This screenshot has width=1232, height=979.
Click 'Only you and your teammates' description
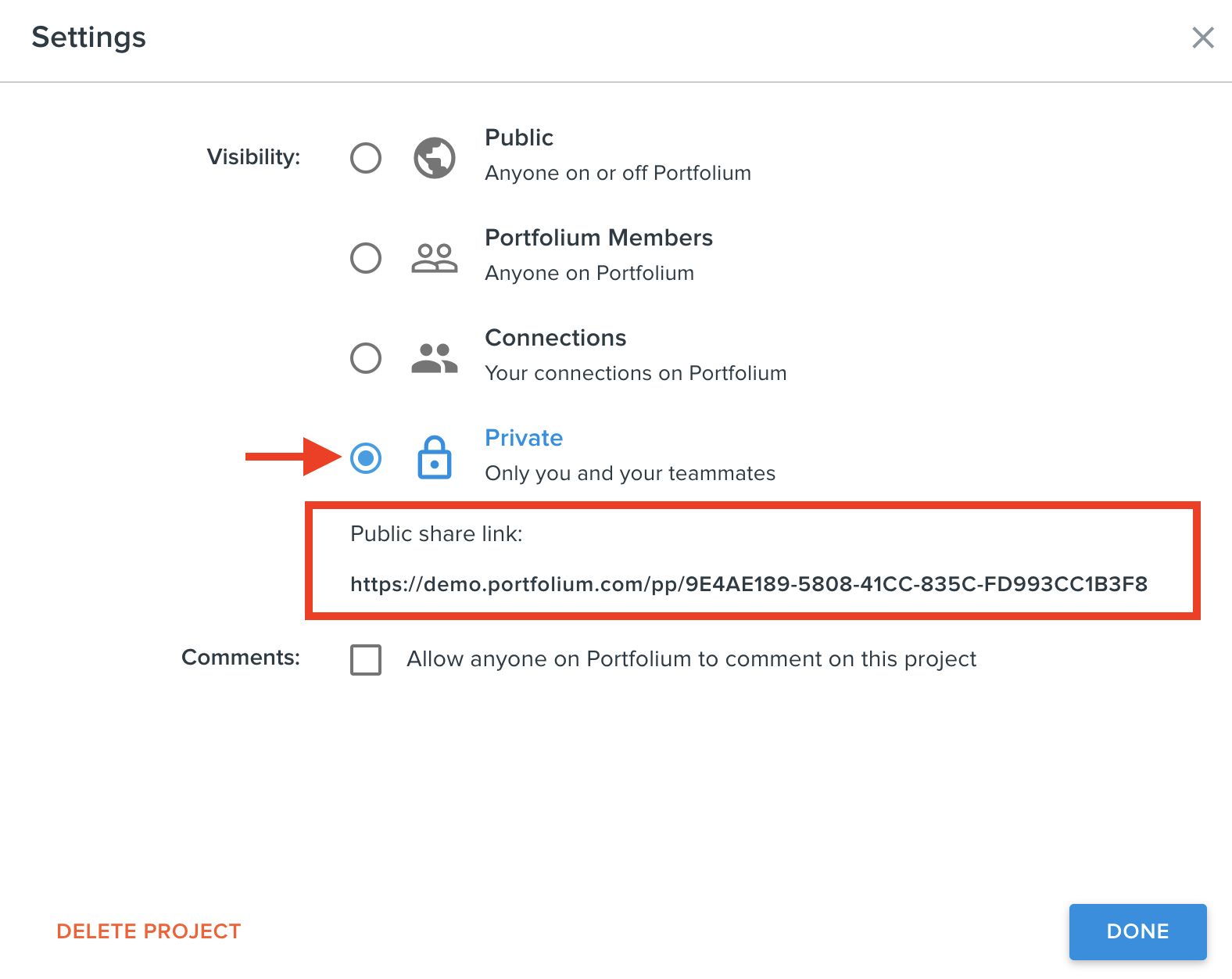coord(630,473)
